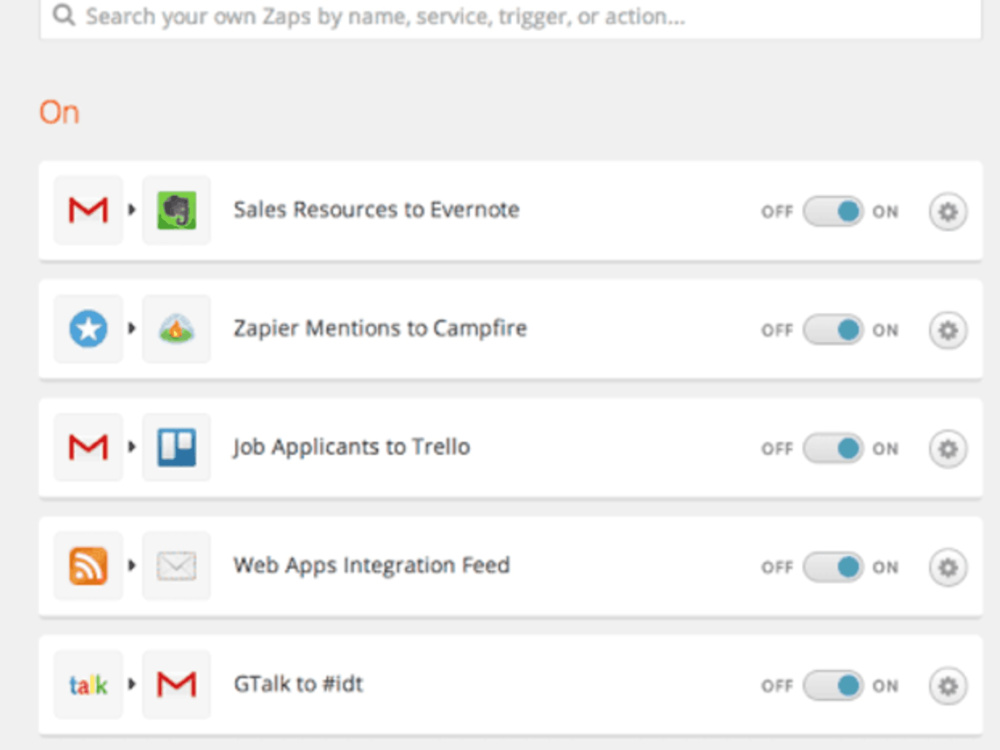Open gear settings for Sales Resources to Evernote
Viewport: 1000px width, 750px height.
coord(948,211)
